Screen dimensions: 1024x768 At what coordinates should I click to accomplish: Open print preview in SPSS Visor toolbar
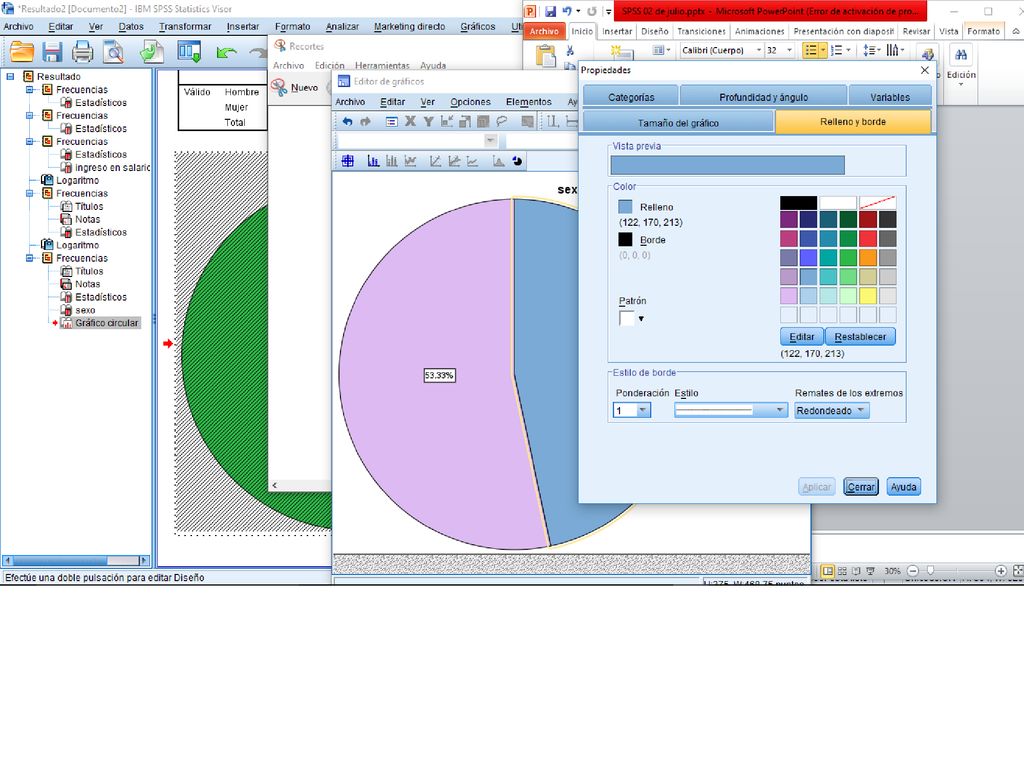tap(114, 52)
